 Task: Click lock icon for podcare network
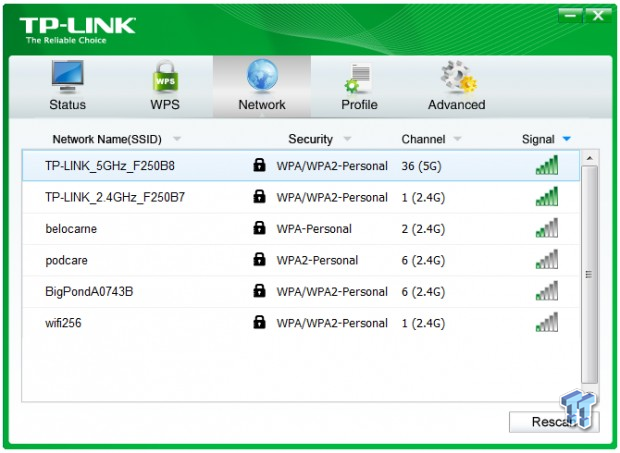pos(259,259)
